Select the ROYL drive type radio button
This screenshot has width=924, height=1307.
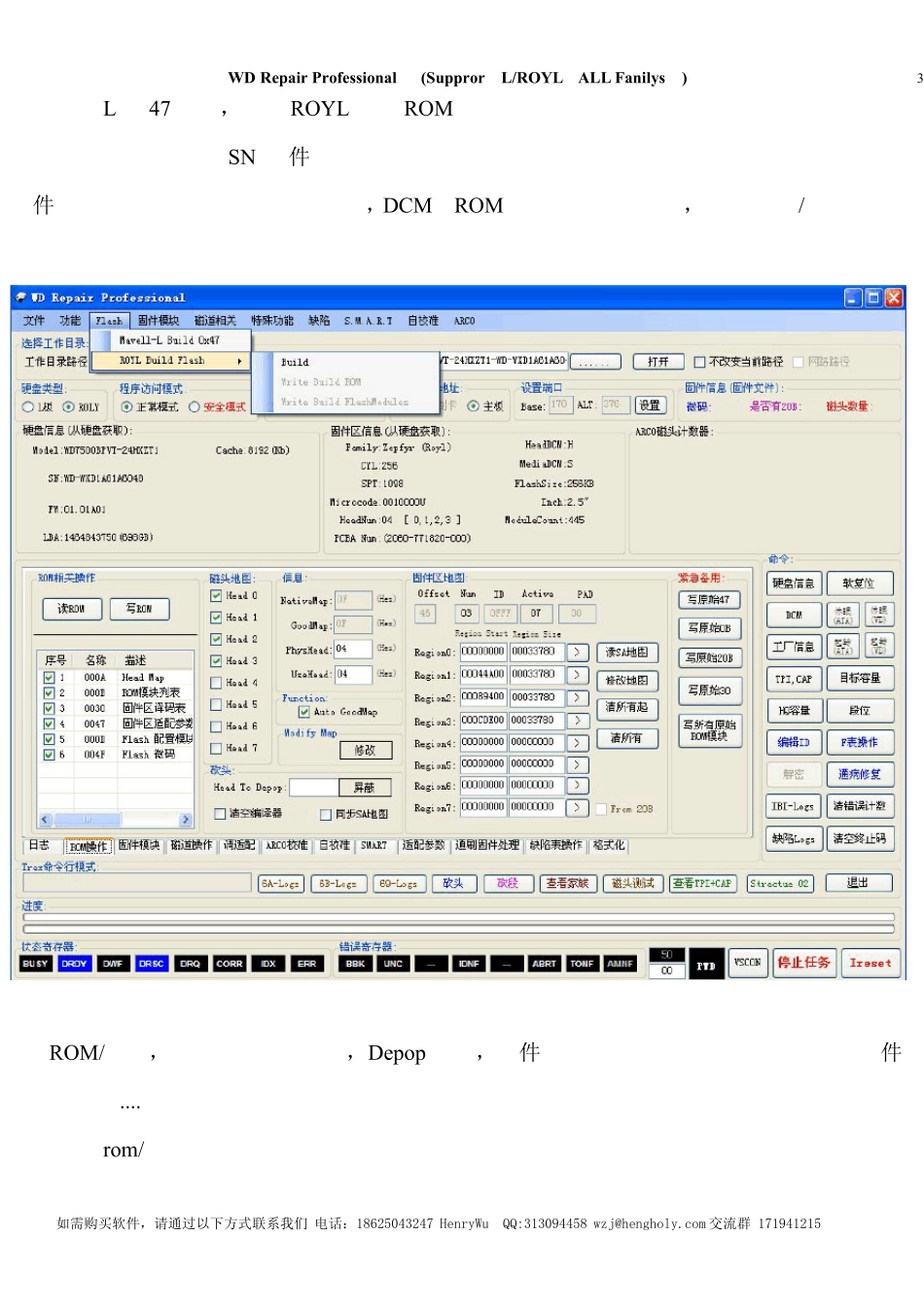(x=68, y=406)
